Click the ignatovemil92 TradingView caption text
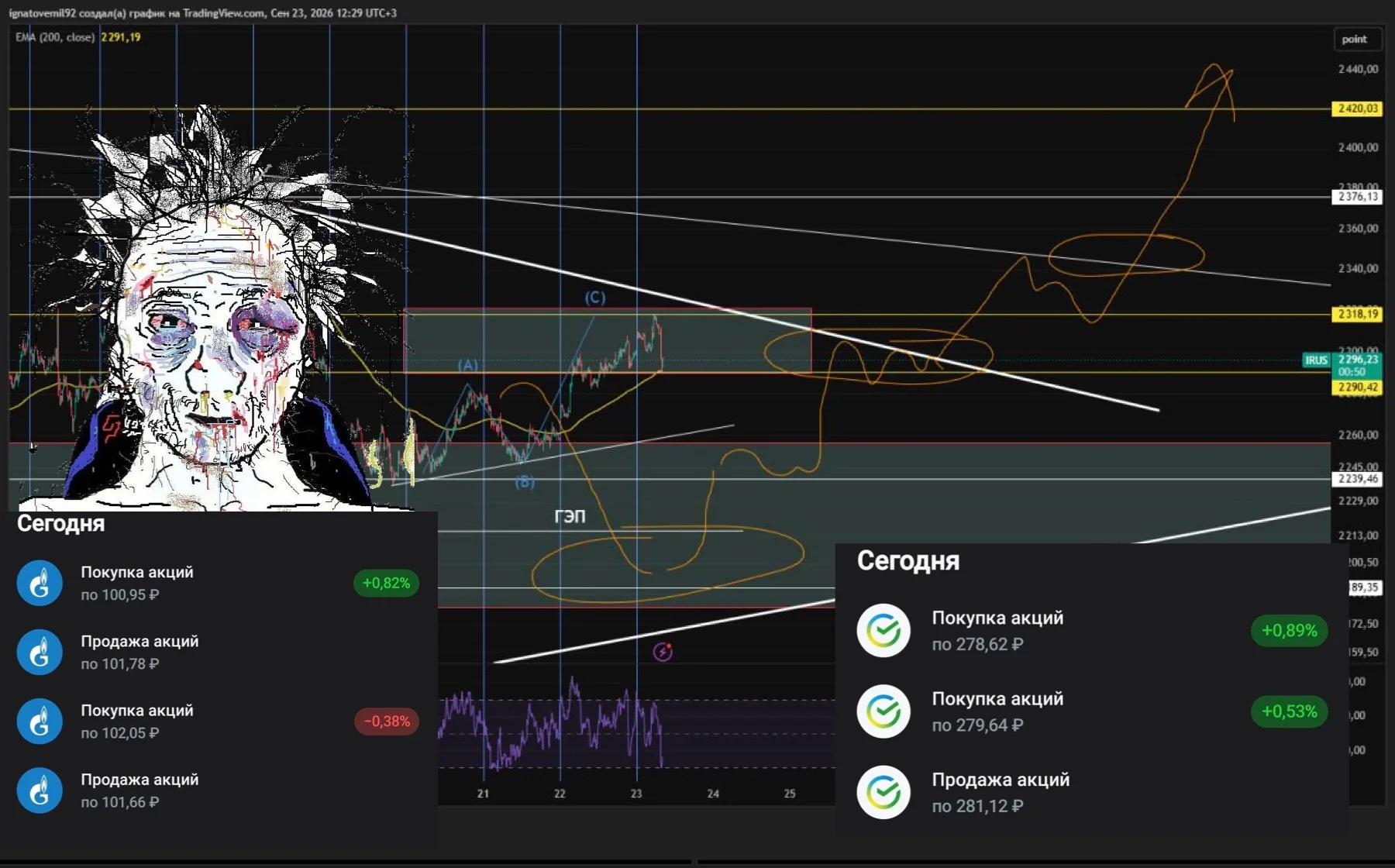Viewport: 1395px width, 868px height. 202,13
